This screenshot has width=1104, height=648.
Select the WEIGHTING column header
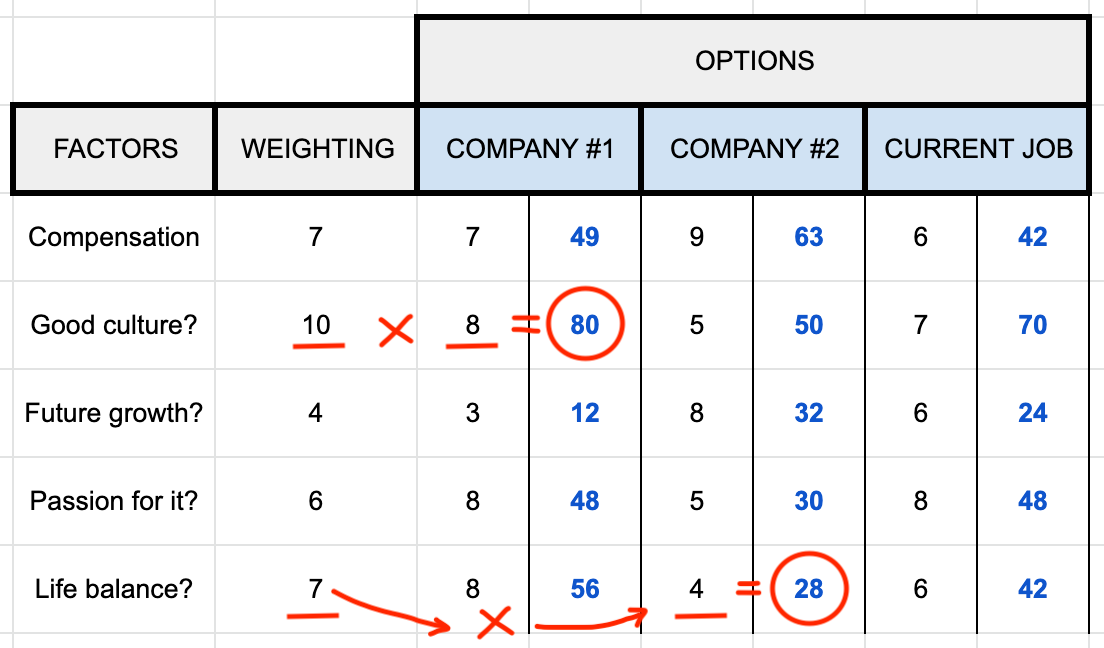tap(317, 149)
